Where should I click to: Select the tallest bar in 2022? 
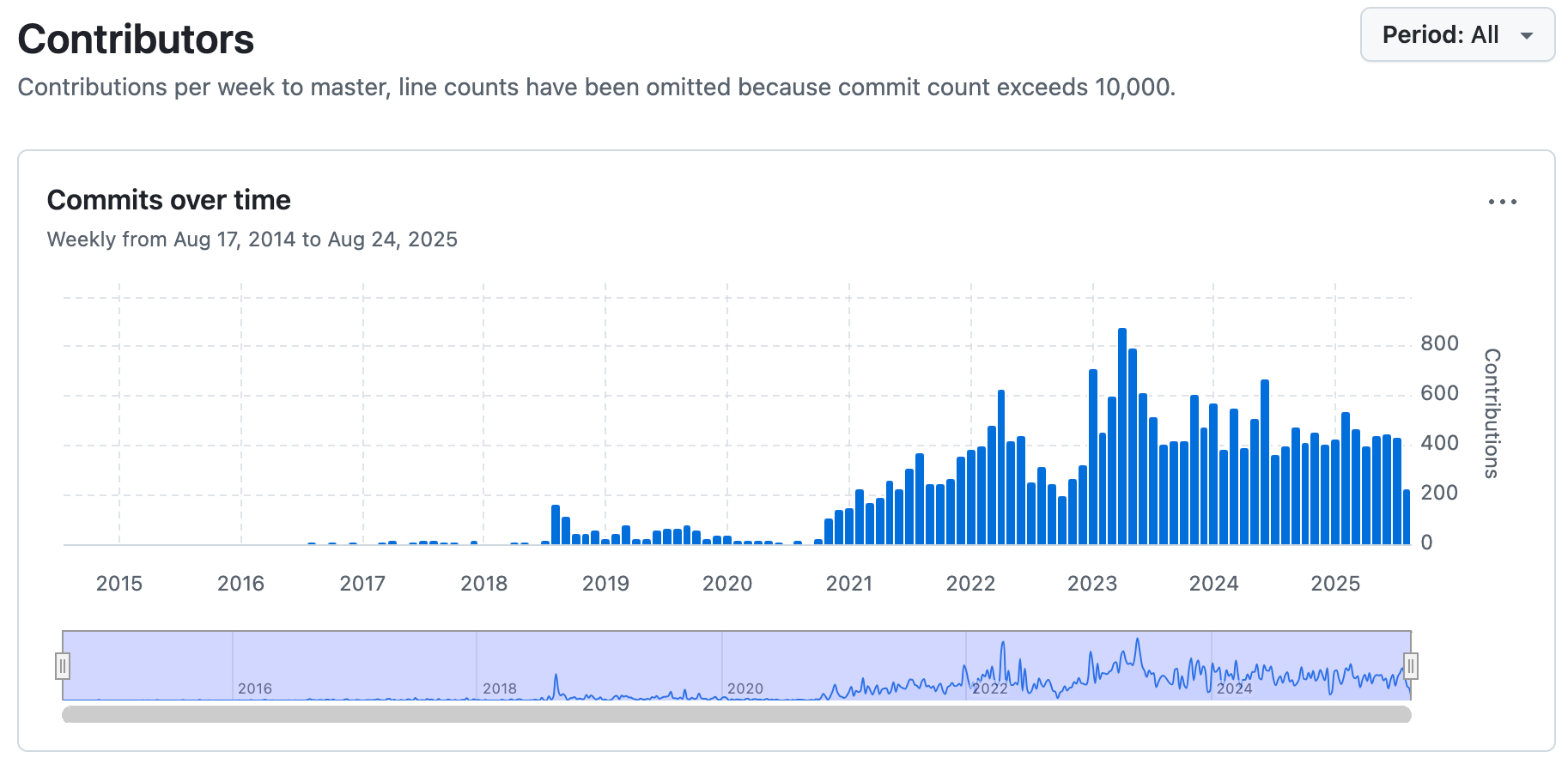[x=1001, y=467]
